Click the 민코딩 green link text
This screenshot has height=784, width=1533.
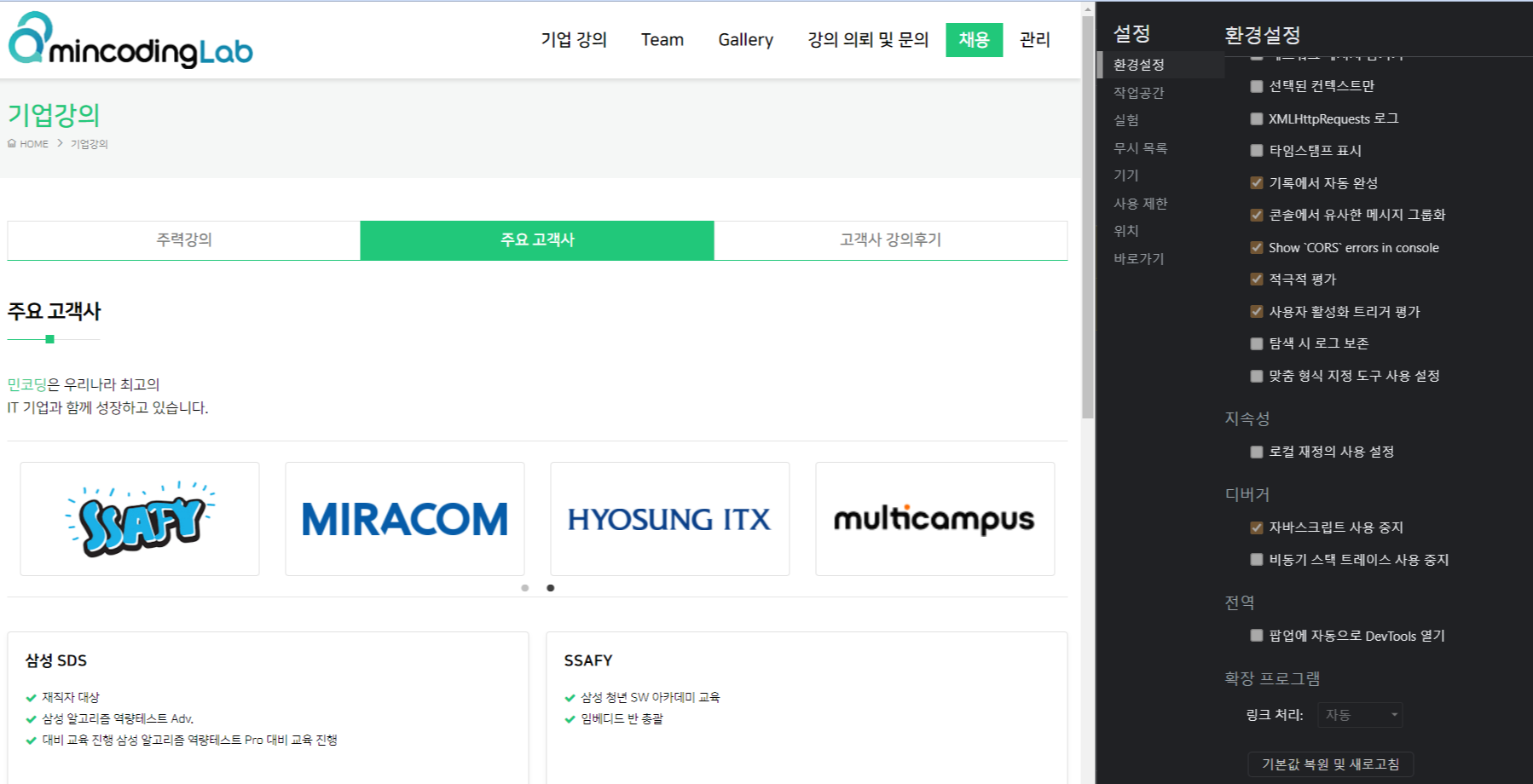pos(27,384)
